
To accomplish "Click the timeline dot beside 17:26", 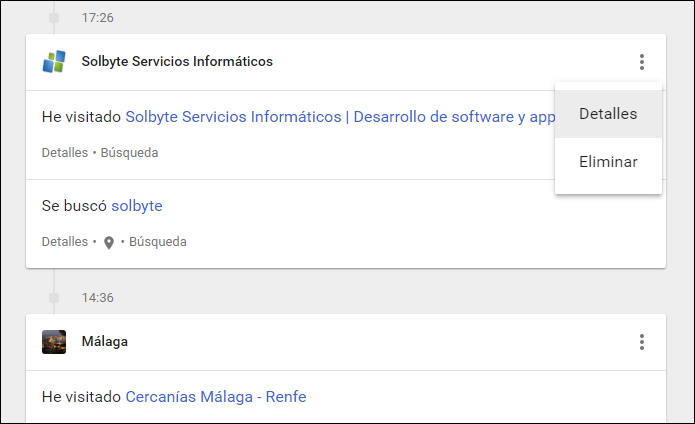I will 54,18.
